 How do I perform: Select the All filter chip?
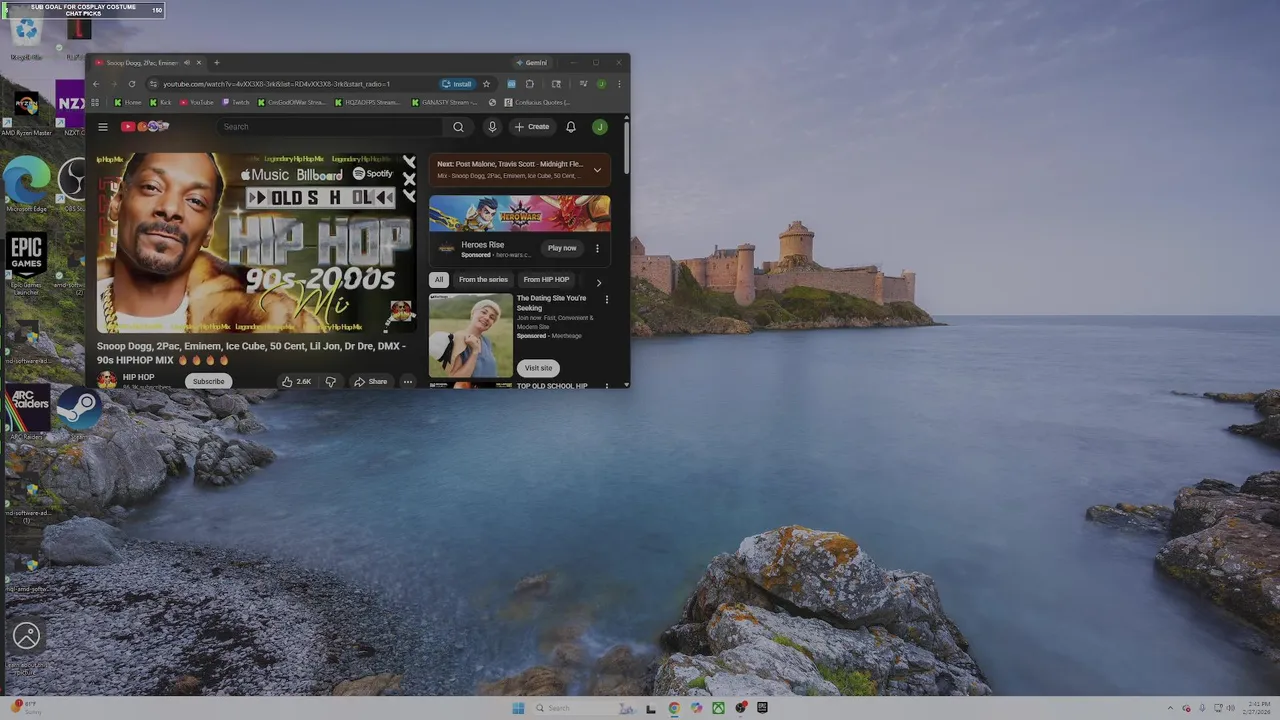tap(438, 280)
